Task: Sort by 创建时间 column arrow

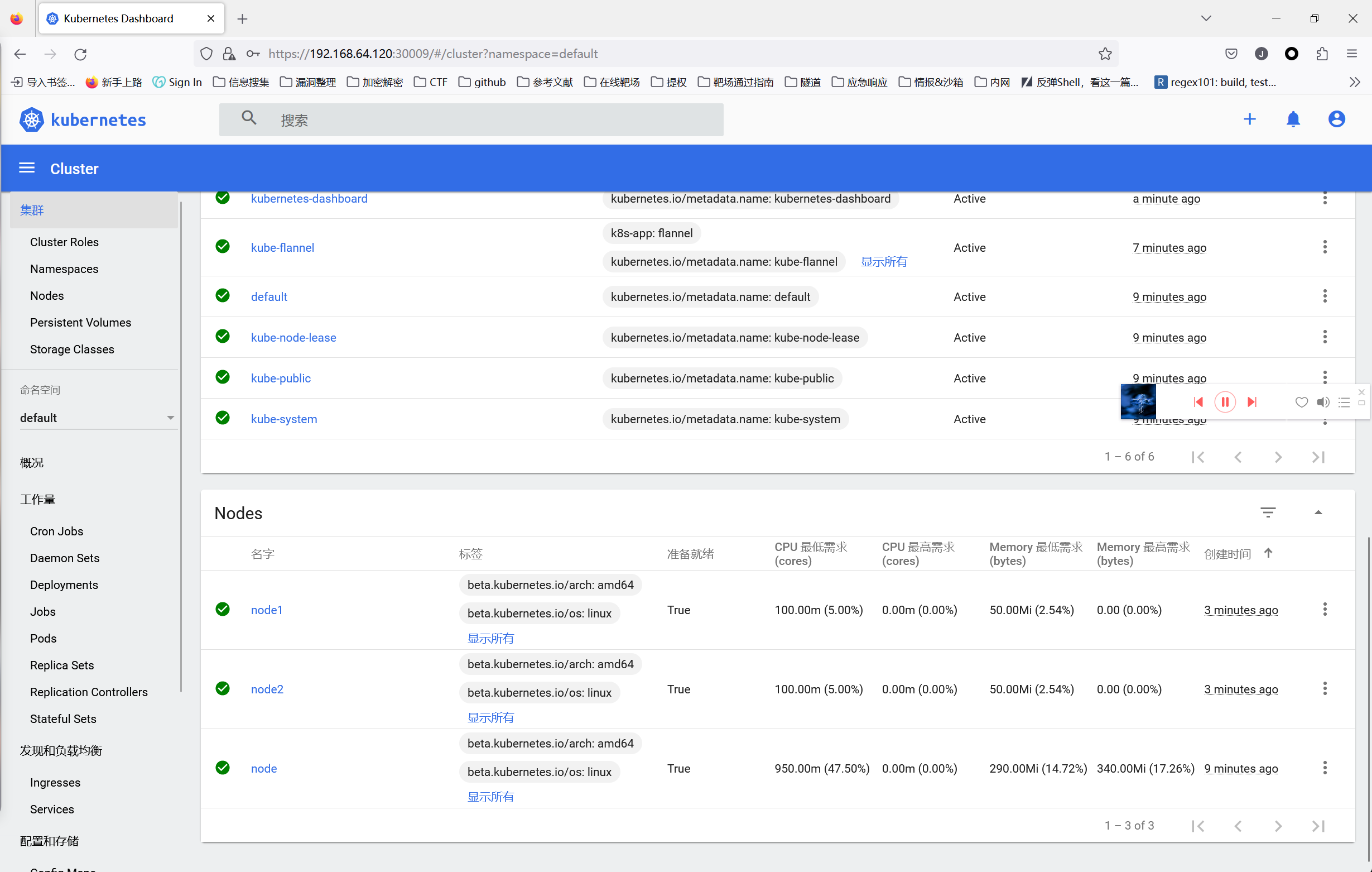Action: [1268, 553]
